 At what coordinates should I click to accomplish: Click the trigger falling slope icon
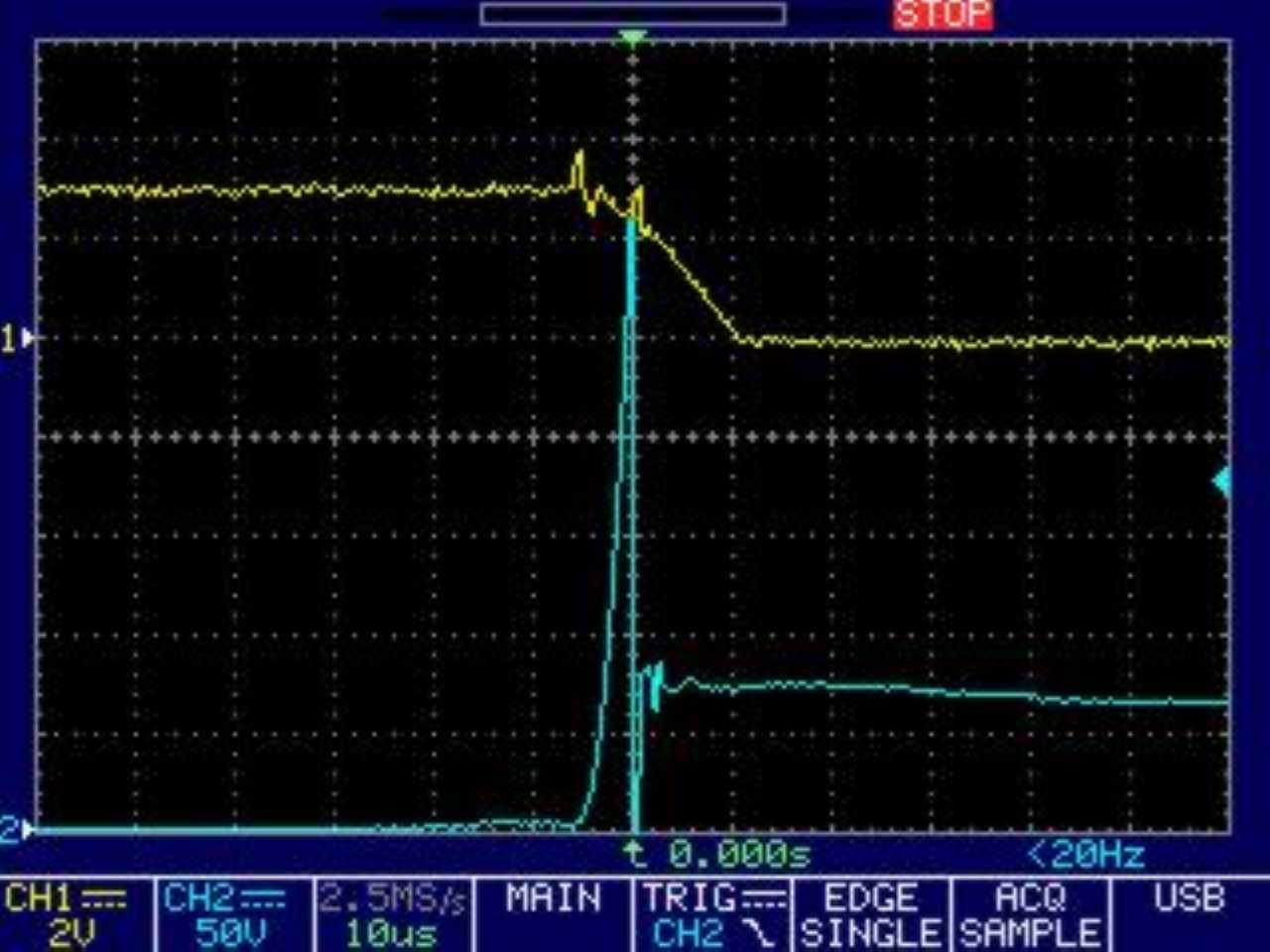pyautogui.click(x=762, y=933)
